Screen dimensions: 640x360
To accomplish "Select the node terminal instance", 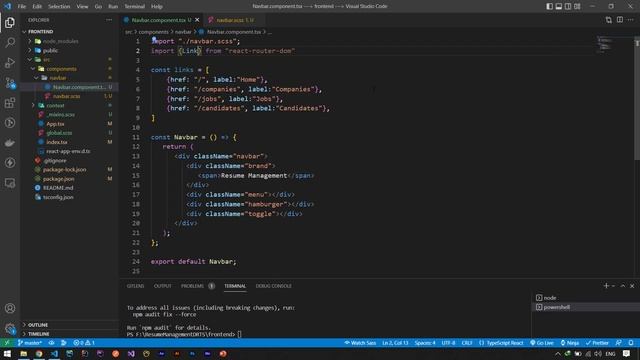I will (x=585, y=298).
